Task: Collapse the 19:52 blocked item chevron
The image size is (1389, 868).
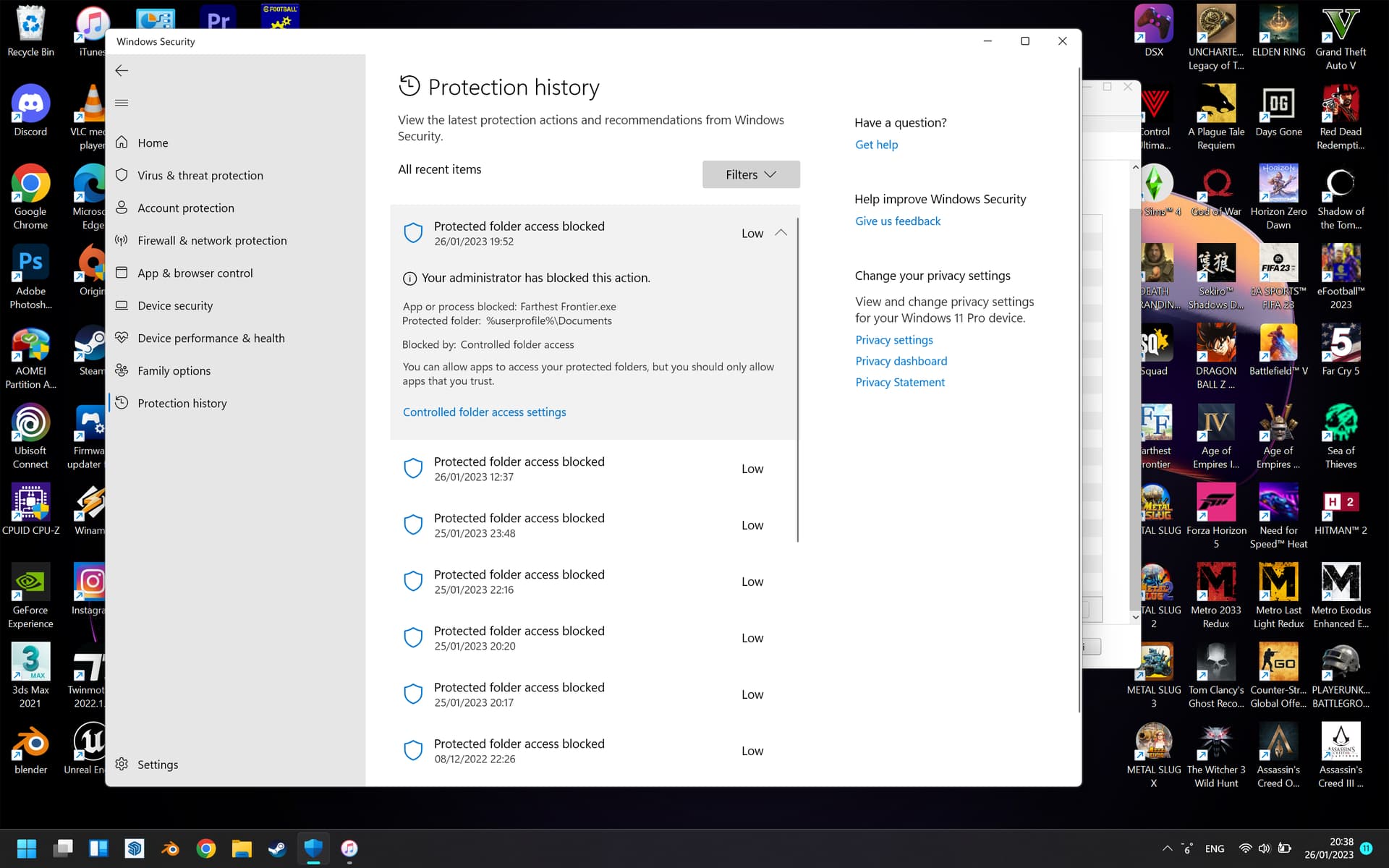Action: click(781, 233)
